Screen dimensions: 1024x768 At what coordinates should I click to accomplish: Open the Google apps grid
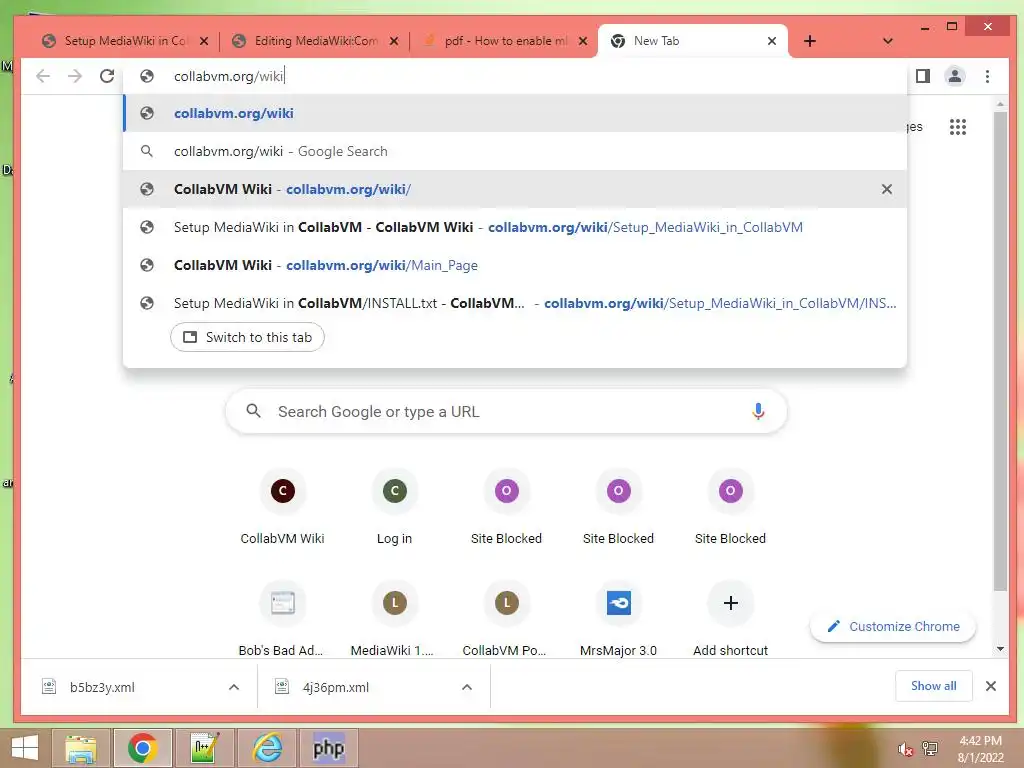click(957, 127)
